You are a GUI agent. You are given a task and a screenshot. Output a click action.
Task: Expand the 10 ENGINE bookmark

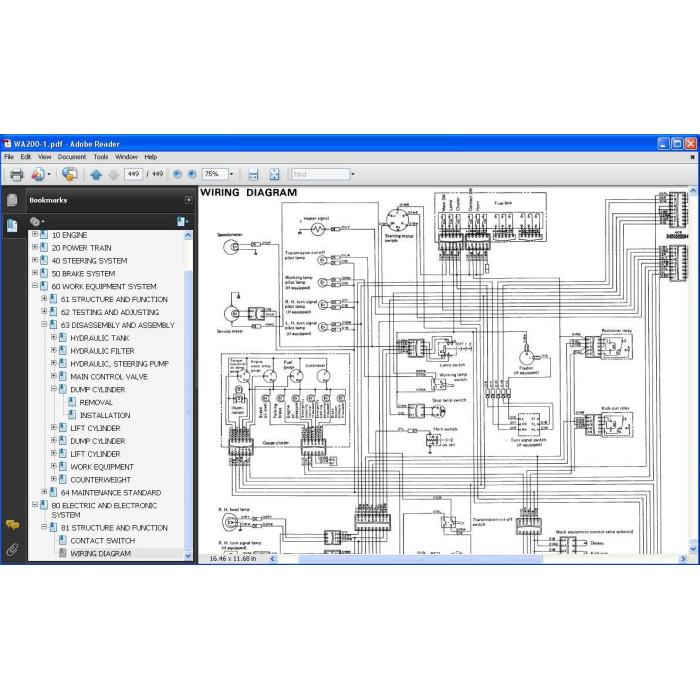tap(35, 234)
